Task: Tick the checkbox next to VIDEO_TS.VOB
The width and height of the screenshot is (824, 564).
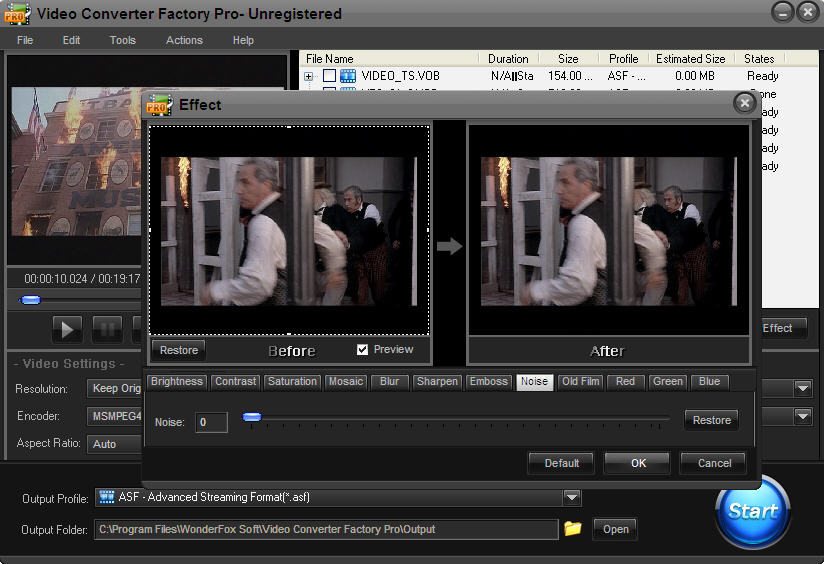Action: [329, 76]
